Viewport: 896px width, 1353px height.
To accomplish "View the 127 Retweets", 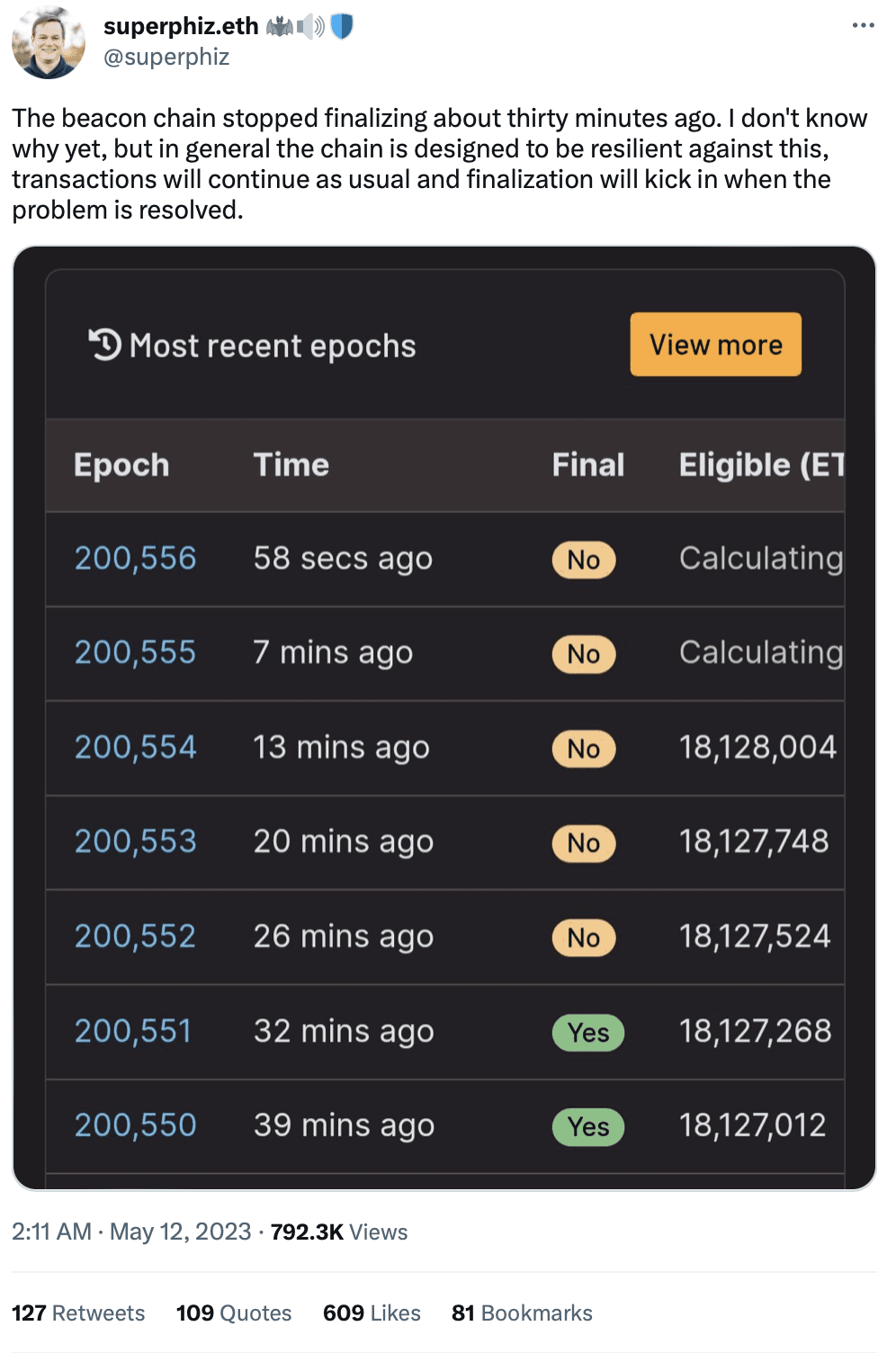I will pyautogui.click(x=78, y=1313).
